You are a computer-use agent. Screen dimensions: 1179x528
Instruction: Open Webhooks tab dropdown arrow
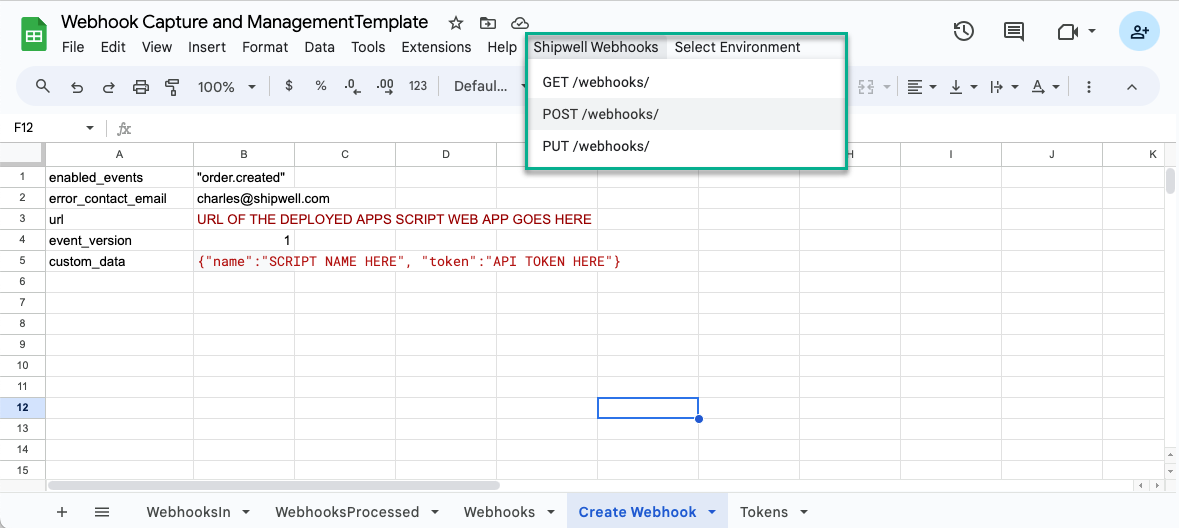(x=551, y=512)
